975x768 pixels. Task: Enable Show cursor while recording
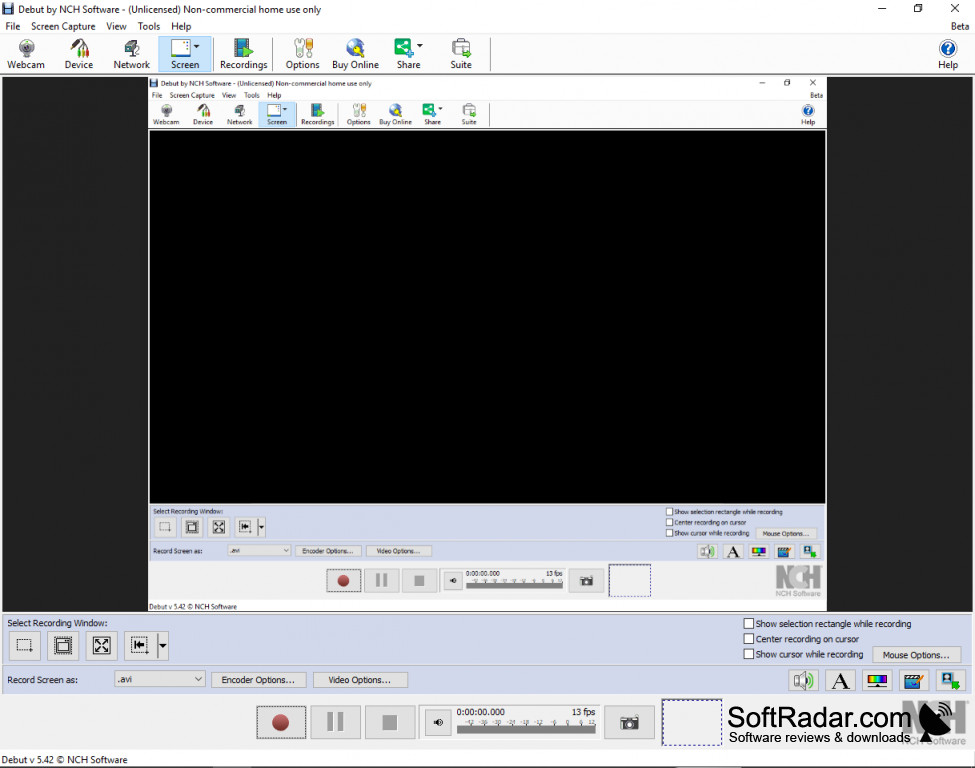pos(749,654)
